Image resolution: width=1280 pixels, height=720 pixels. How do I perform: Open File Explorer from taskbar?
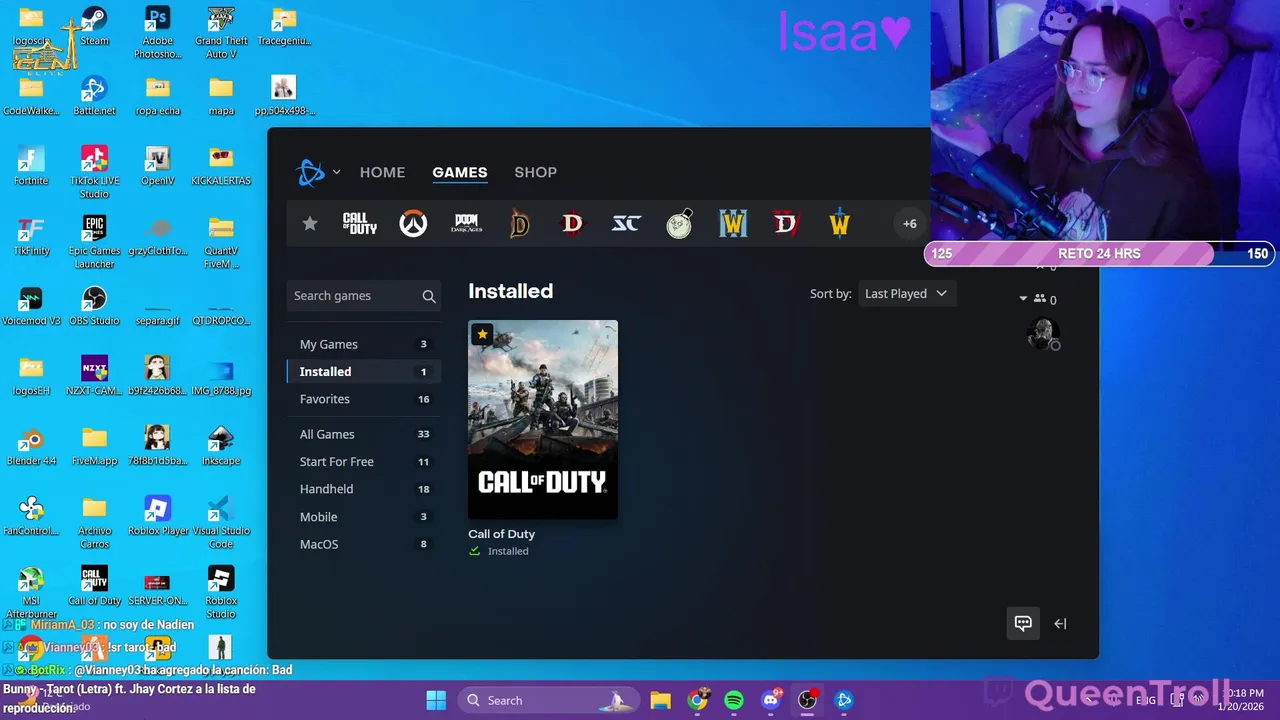point(660,700)
